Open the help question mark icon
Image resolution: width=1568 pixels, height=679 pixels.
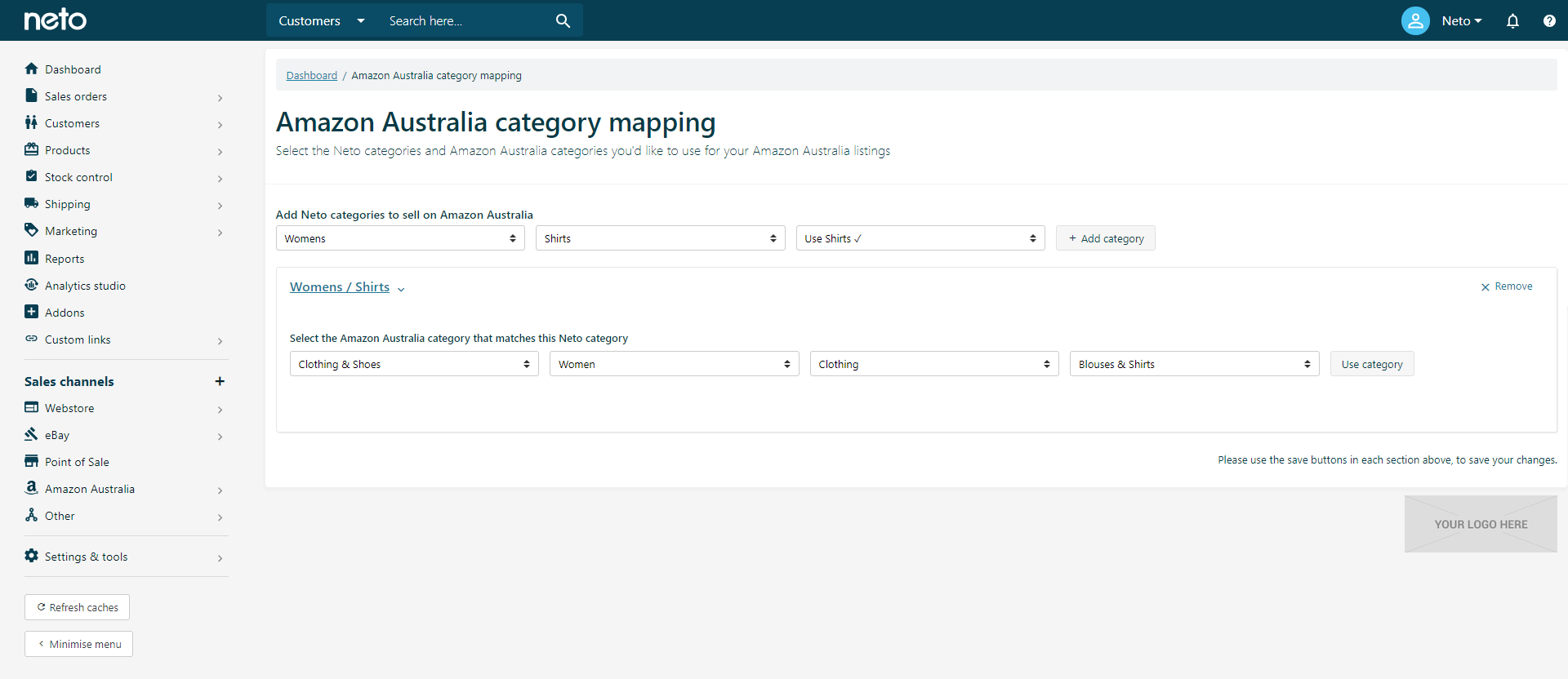coord(1549,21)
